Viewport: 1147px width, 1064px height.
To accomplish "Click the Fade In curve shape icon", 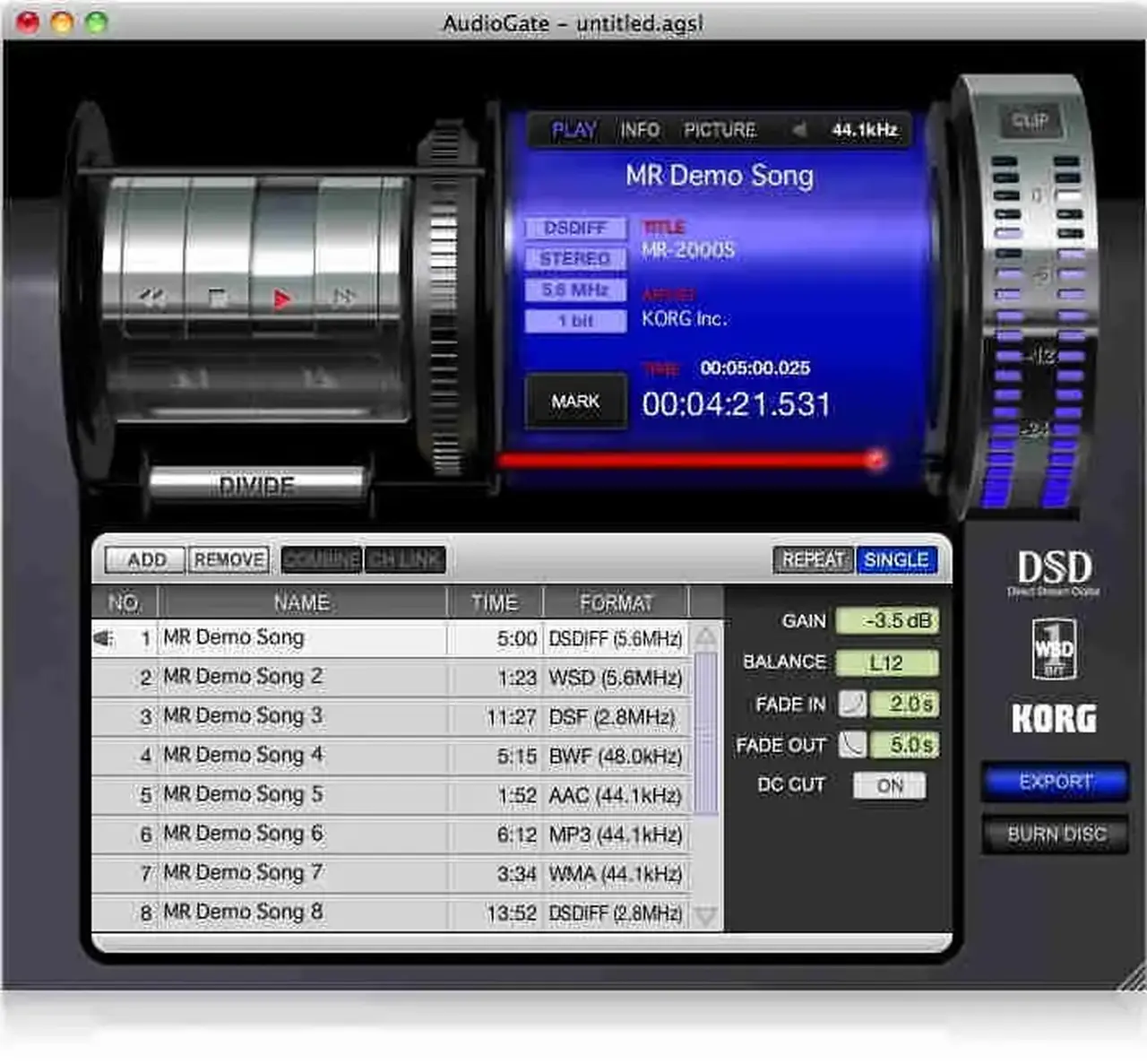I will (x=852, y=704).
